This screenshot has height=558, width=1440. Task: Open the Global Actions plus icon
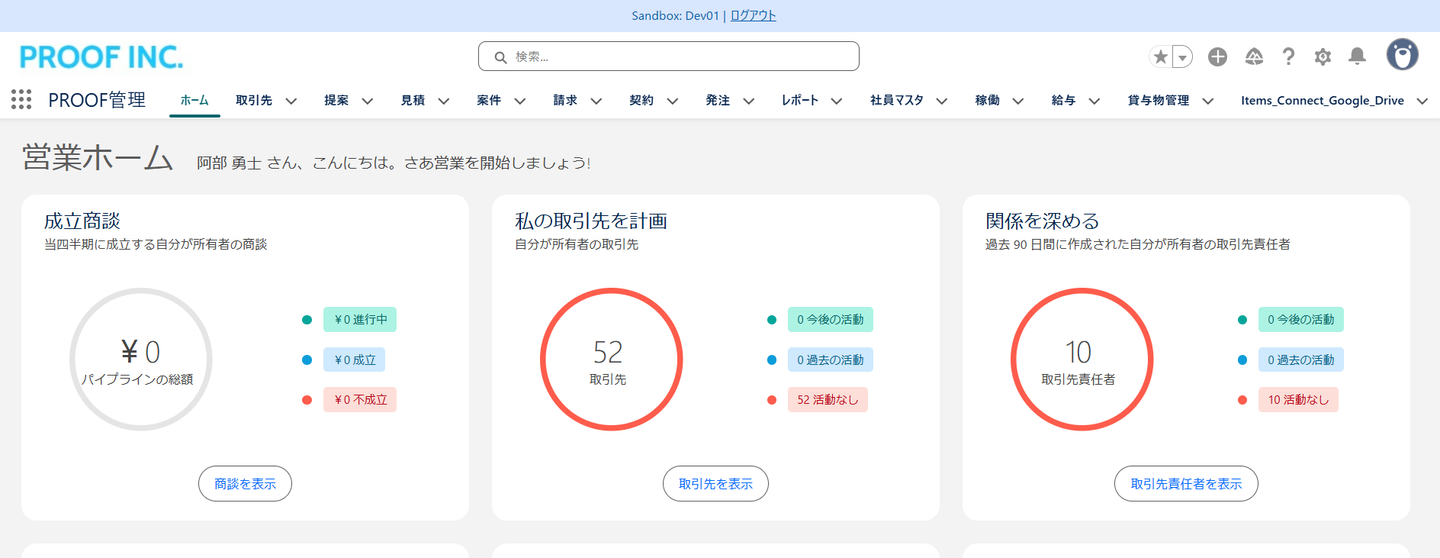1217,57
